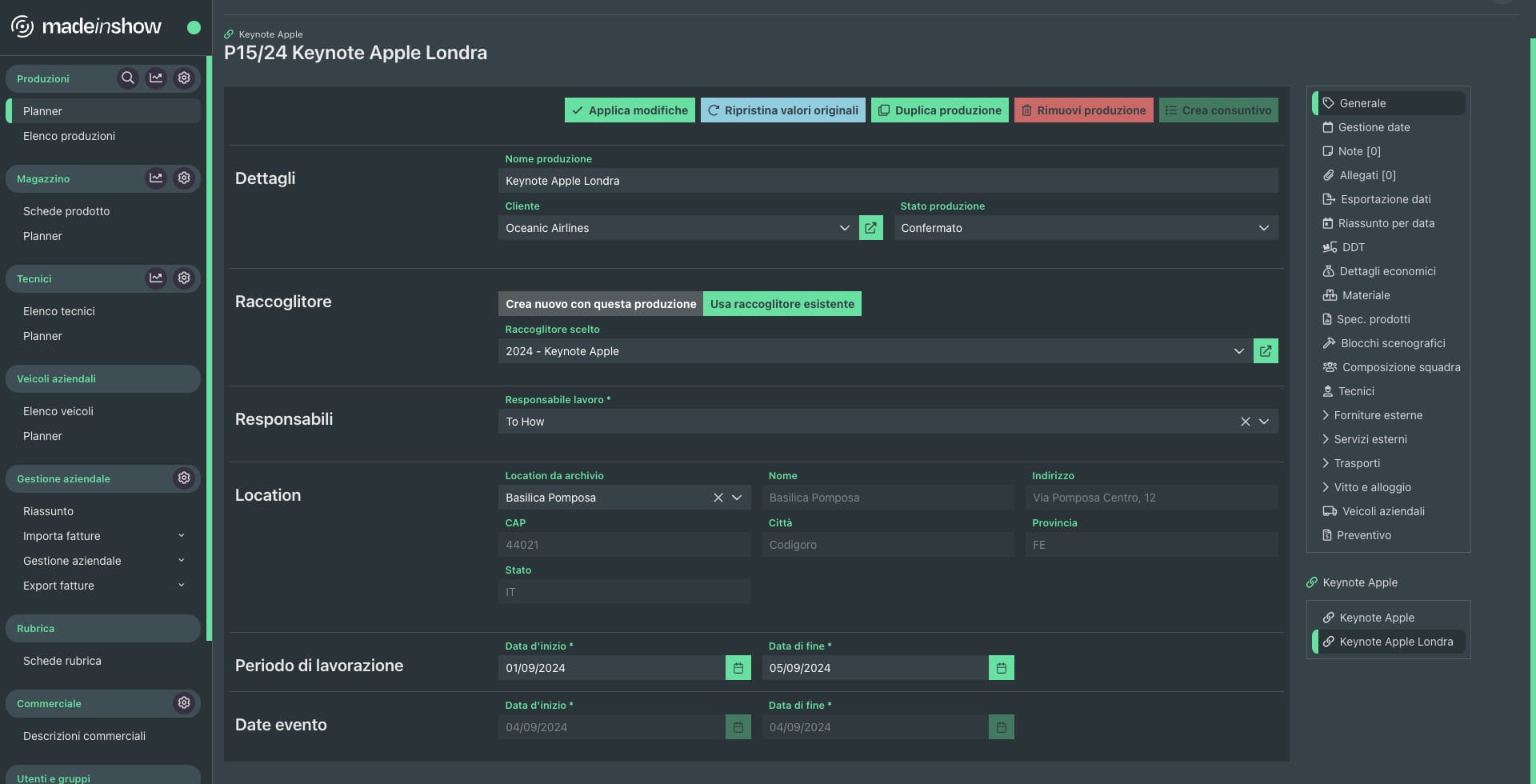Open the Allegati [0] tab
This screenshot has width=1536, height=784.
1389,175
